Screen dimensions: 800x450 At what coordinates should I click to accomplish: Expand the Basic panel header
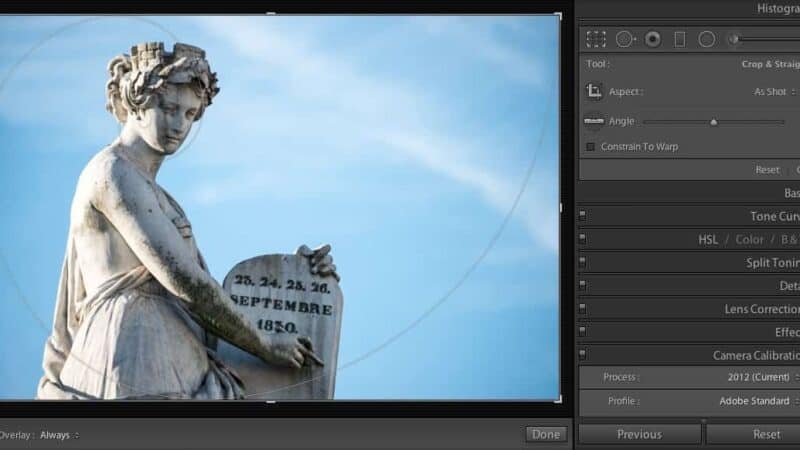[x=689, y=193]
